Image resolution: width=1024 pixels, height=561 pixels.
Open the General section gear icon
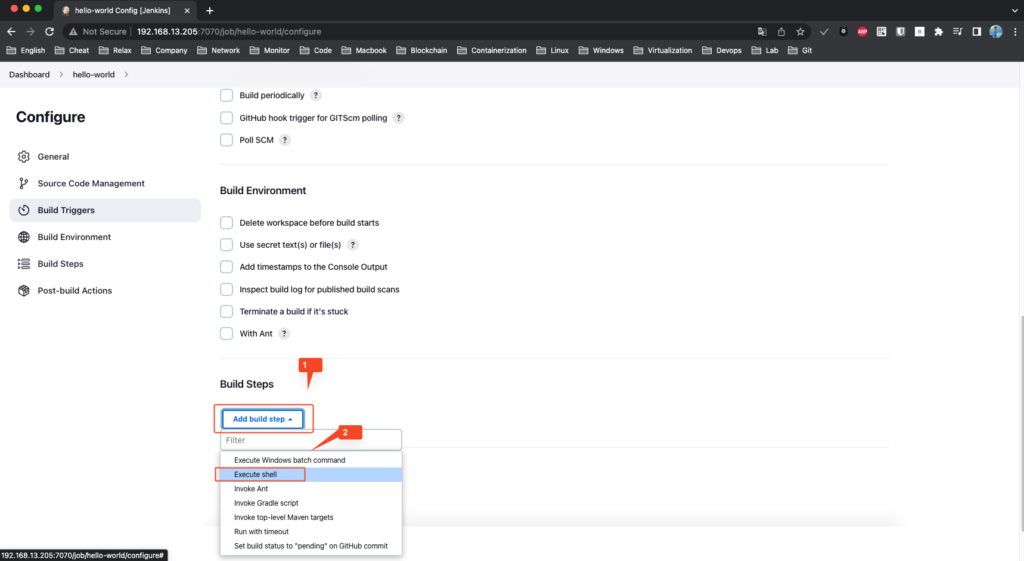pos(24,157)
